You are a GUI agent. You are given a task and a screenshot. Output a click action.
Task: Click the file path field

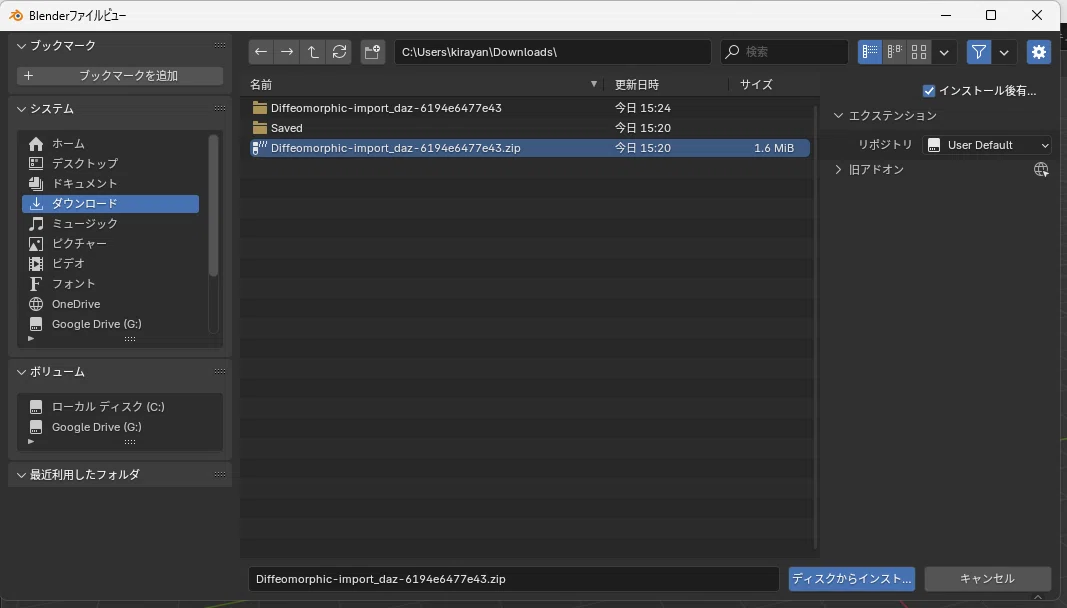(553, 52)
